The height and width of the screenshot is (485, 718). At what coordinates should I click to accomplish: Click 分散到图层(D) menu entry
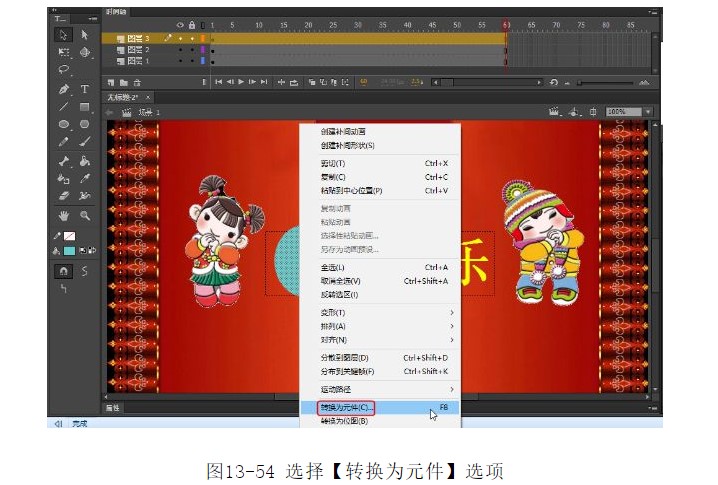345,357
